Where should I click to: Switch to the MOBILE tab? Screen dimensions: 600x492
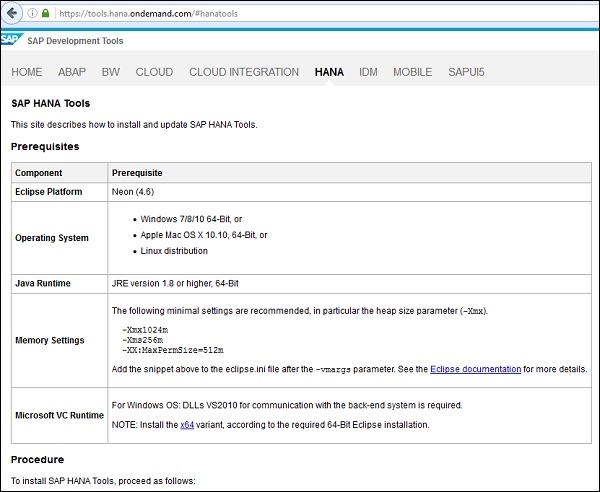412,72
